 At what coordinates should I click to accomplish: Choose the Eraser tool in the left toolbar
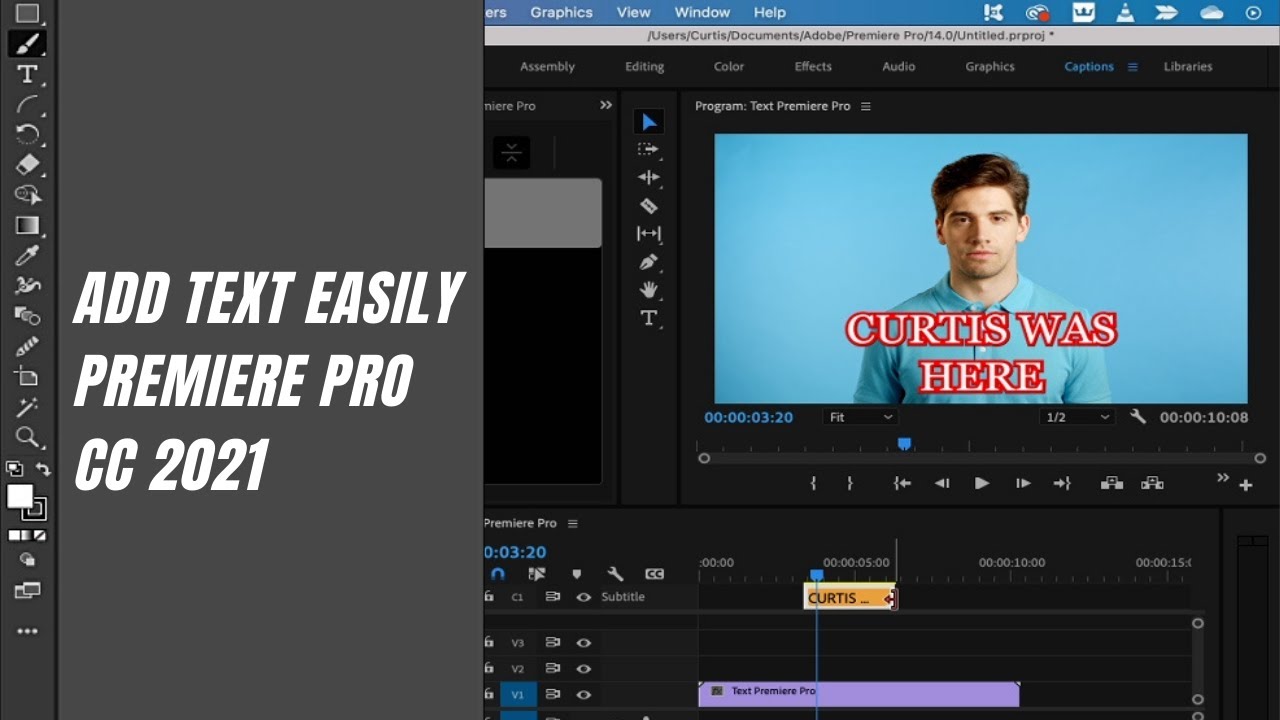pos(27,164)
